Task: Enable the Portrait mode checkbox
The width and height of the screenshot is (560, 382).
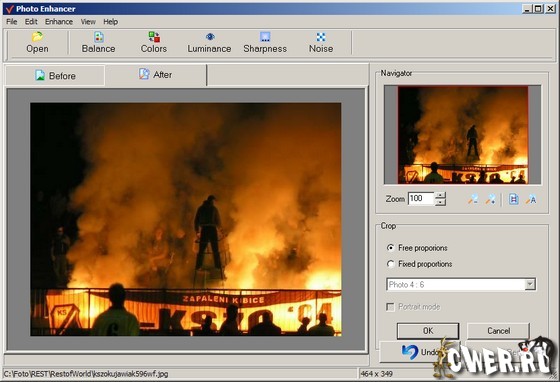Action: [390, 307]
